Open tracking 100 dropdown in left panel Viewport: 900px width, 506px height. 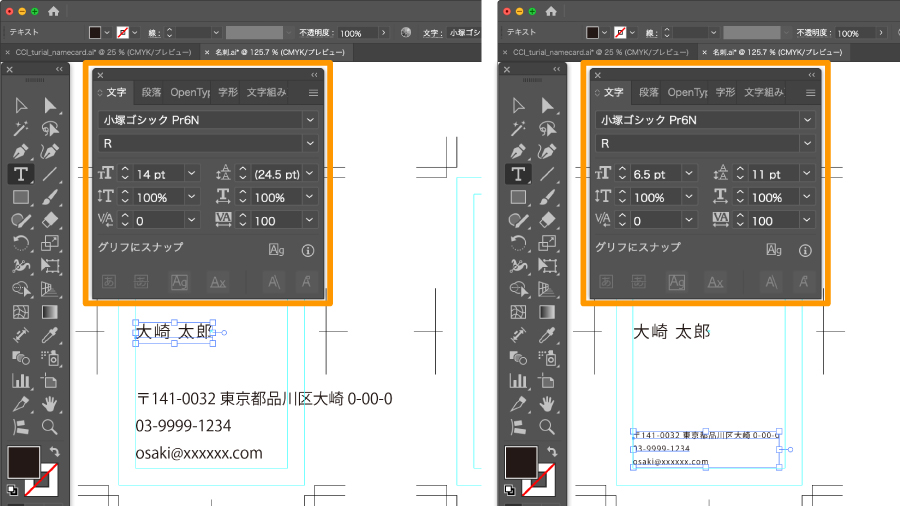click(x=310, y=220)
